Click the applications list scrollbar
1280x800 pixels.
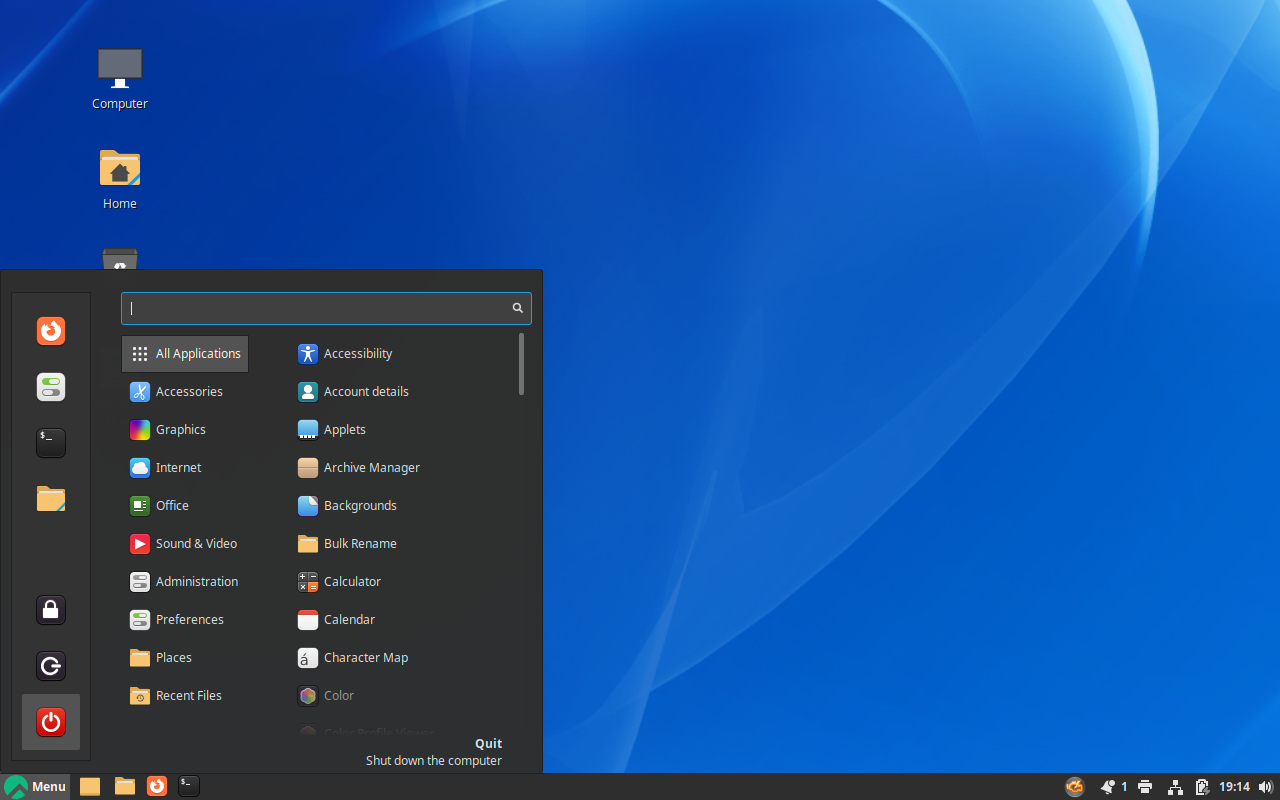(x=521, y=364)
